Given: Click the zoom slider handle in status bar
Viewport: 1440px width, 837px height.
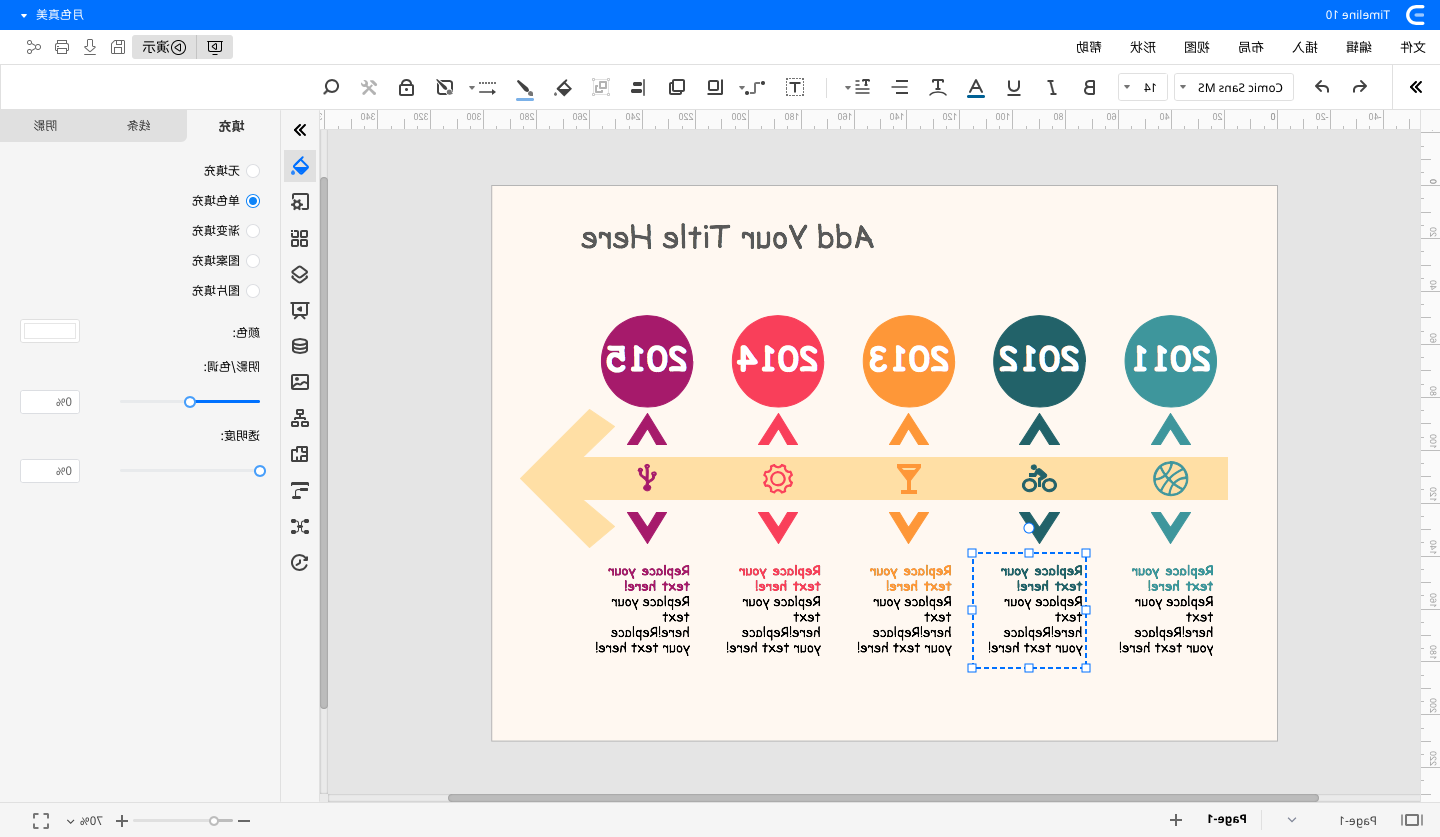Looking at the screenshot, I should [214, 820].
